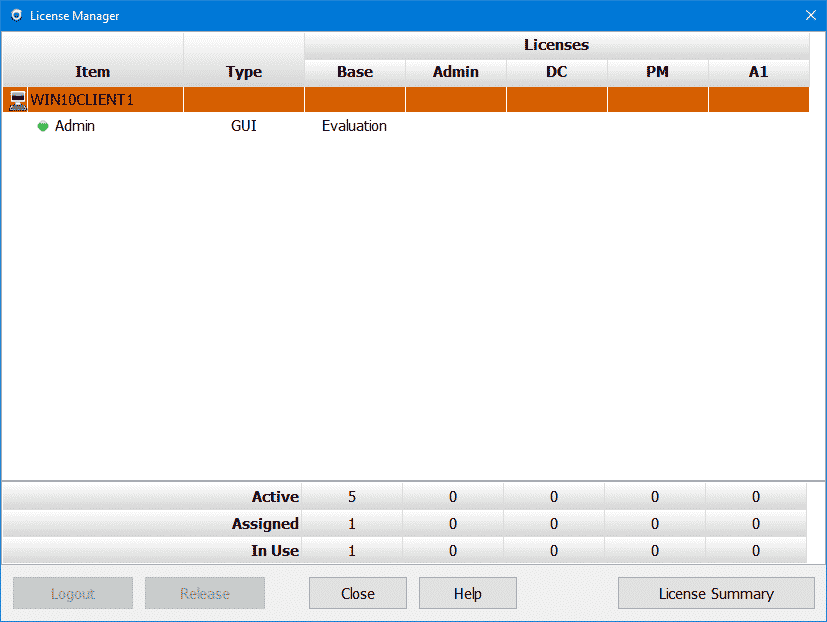Click the green status dot next to Admin

[43, 127]
